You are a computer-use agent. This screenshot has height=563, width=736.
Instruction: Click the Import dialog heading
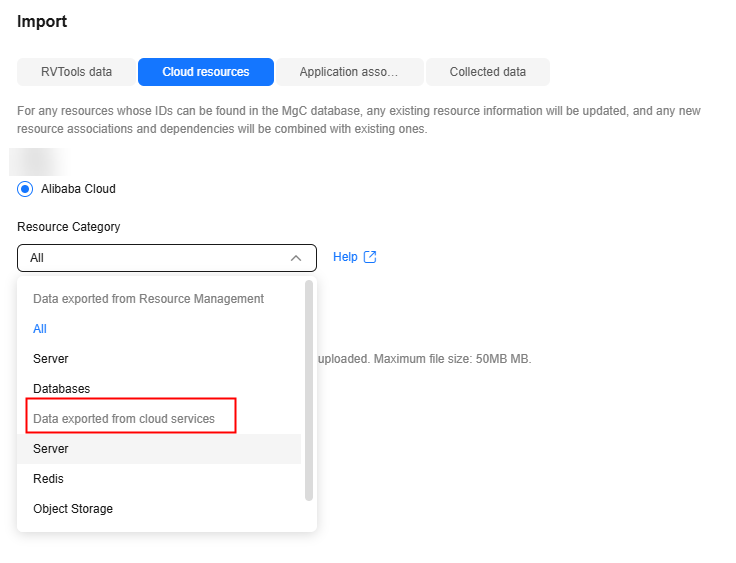click(42, 22)
